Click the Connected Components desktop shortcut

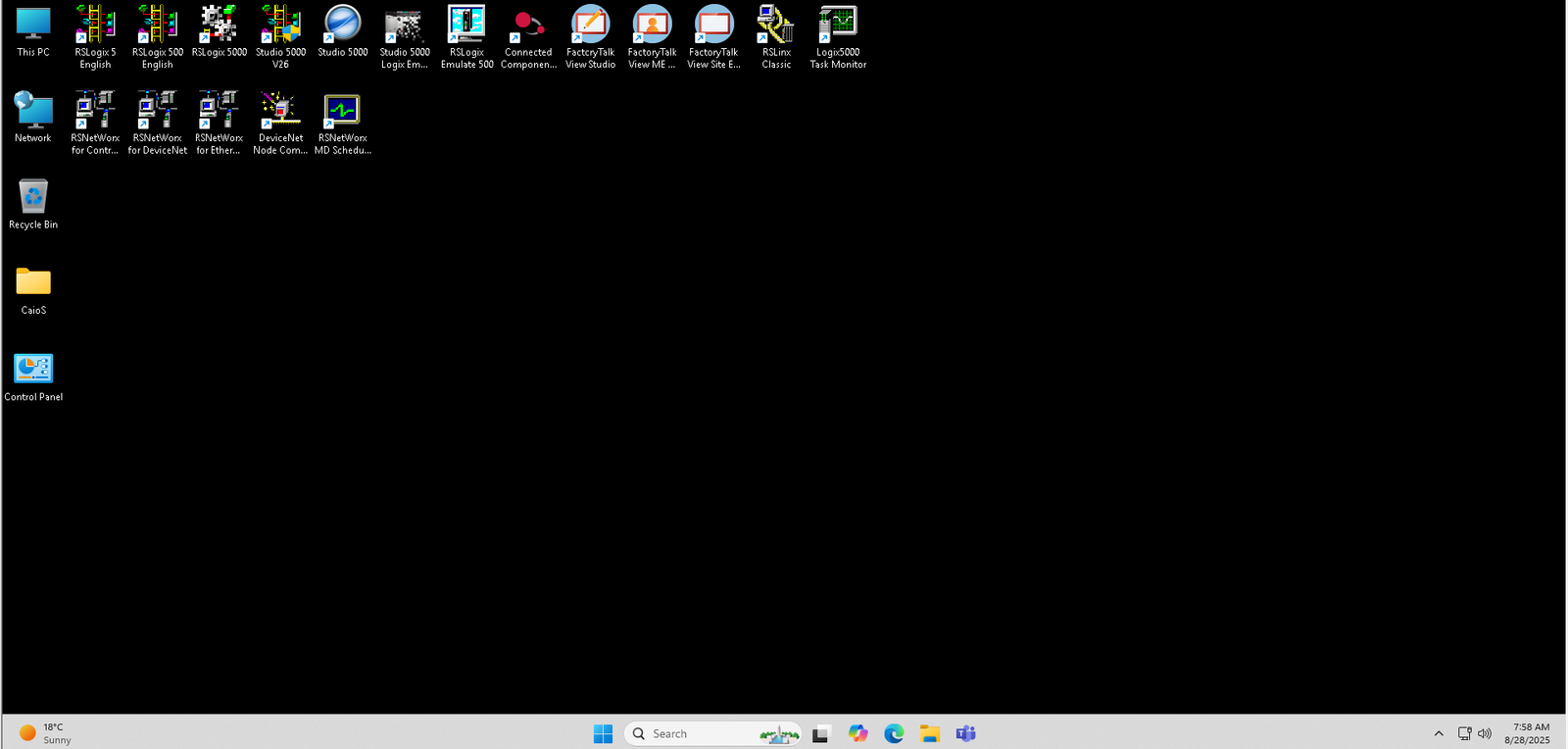[528, 37]
